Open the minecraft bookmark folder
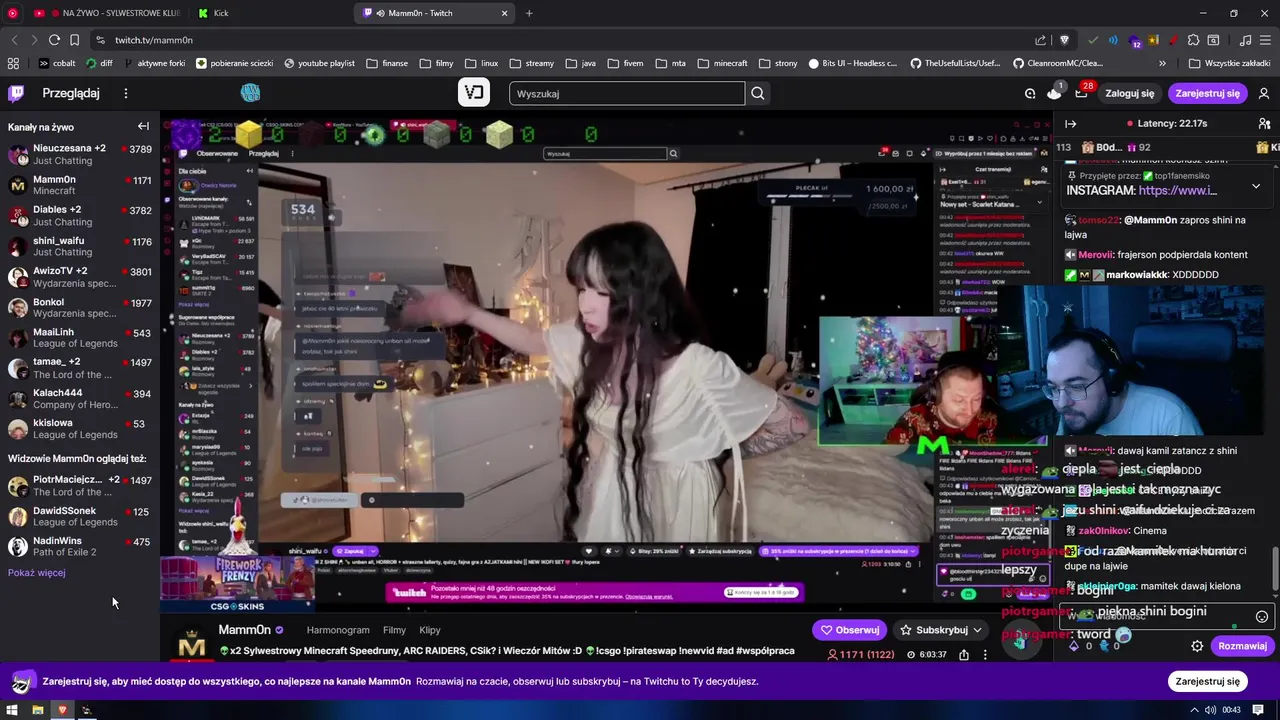 point(722,63)
